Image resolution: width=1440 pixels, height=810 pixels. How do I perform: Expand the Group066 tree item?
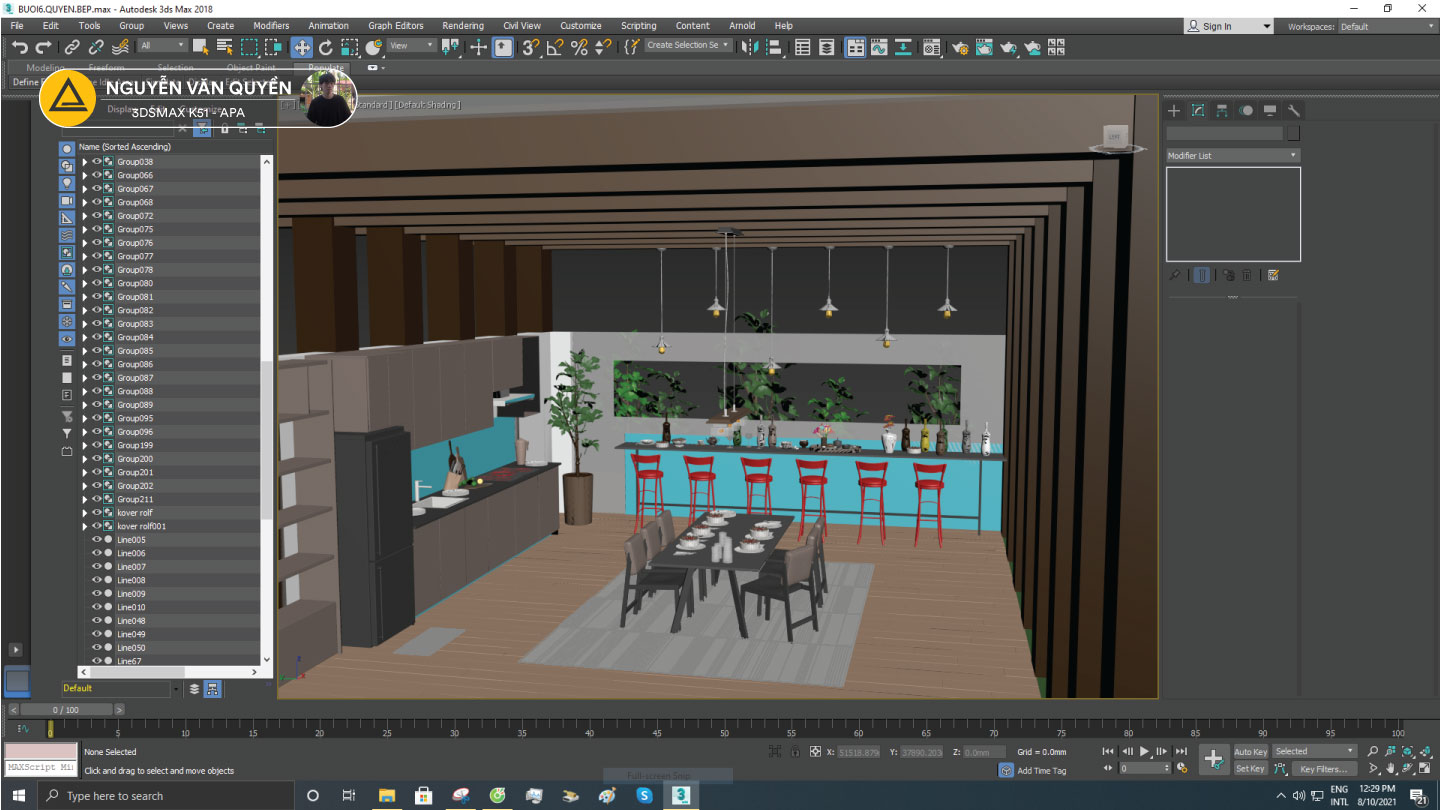click(85, 175)
